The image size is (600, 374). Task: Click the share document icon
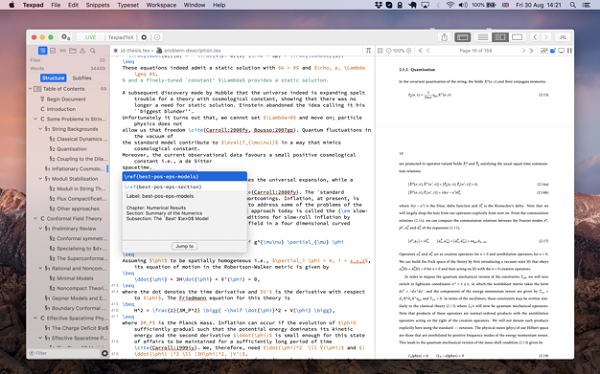pyautogui.click(x=444, y=37)
